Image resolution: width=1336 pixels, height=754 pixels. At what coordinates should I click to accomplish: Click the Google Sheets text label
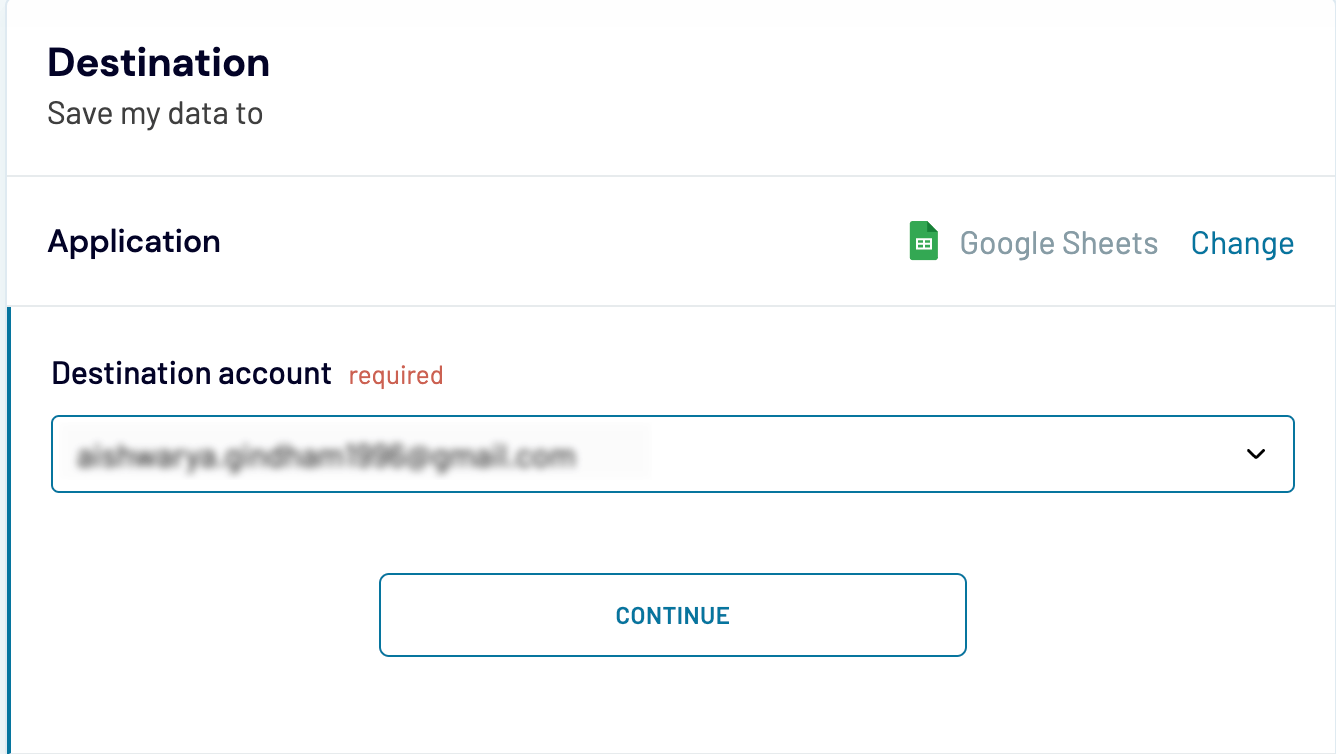coord(1059,243)
